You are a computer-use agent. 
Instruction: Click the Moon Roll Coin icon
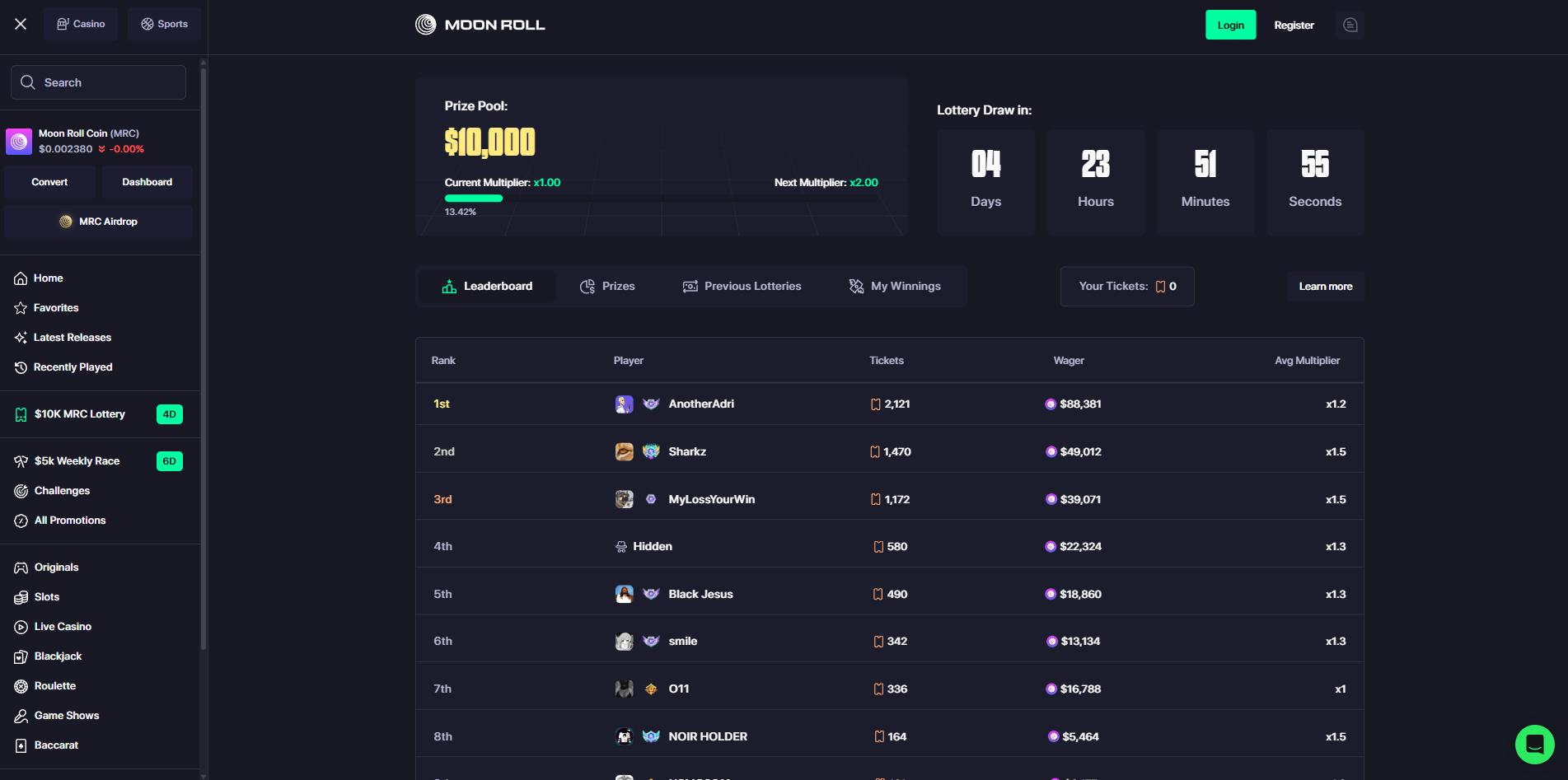point(19,141)
